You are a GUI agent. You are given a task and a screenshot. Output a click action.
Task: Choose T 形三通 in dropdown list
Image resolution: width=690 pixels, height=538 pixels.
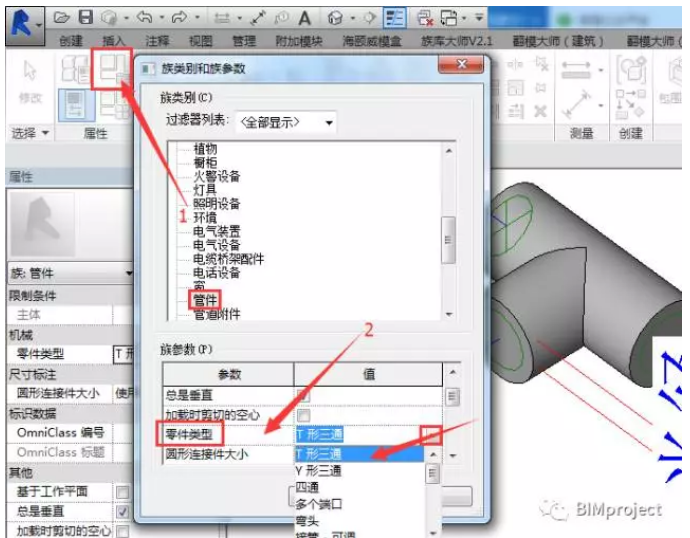tap(359, 454)
